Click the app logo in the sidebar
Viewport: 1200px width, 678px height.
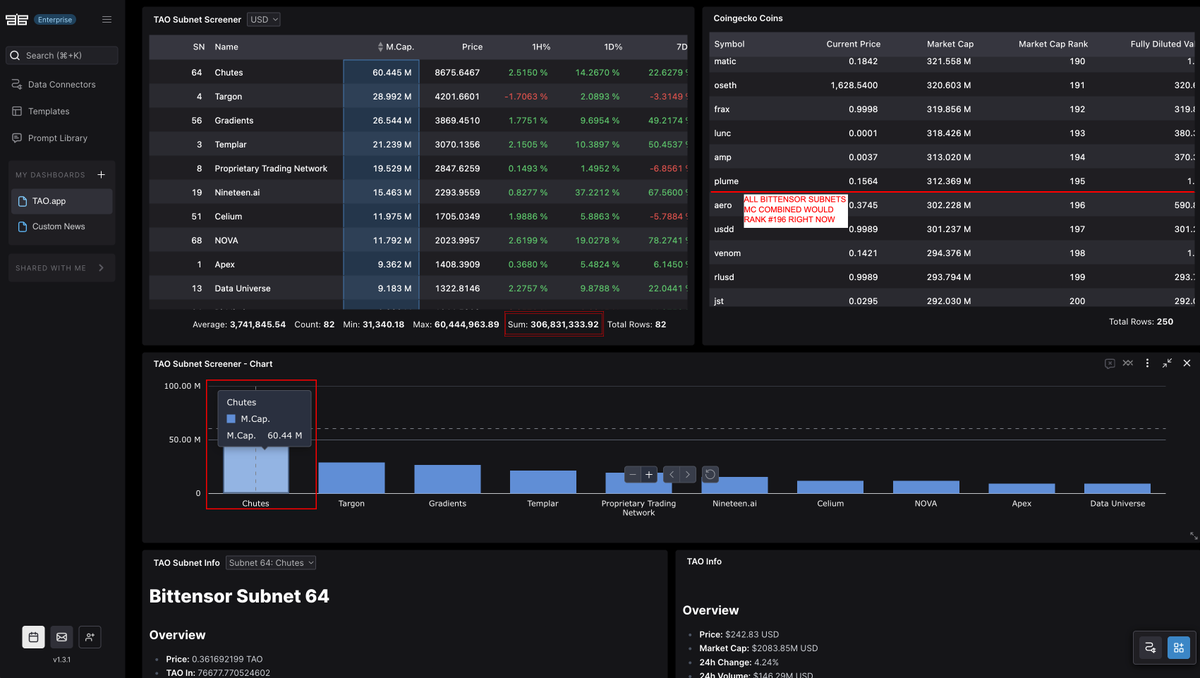(17, 19)
